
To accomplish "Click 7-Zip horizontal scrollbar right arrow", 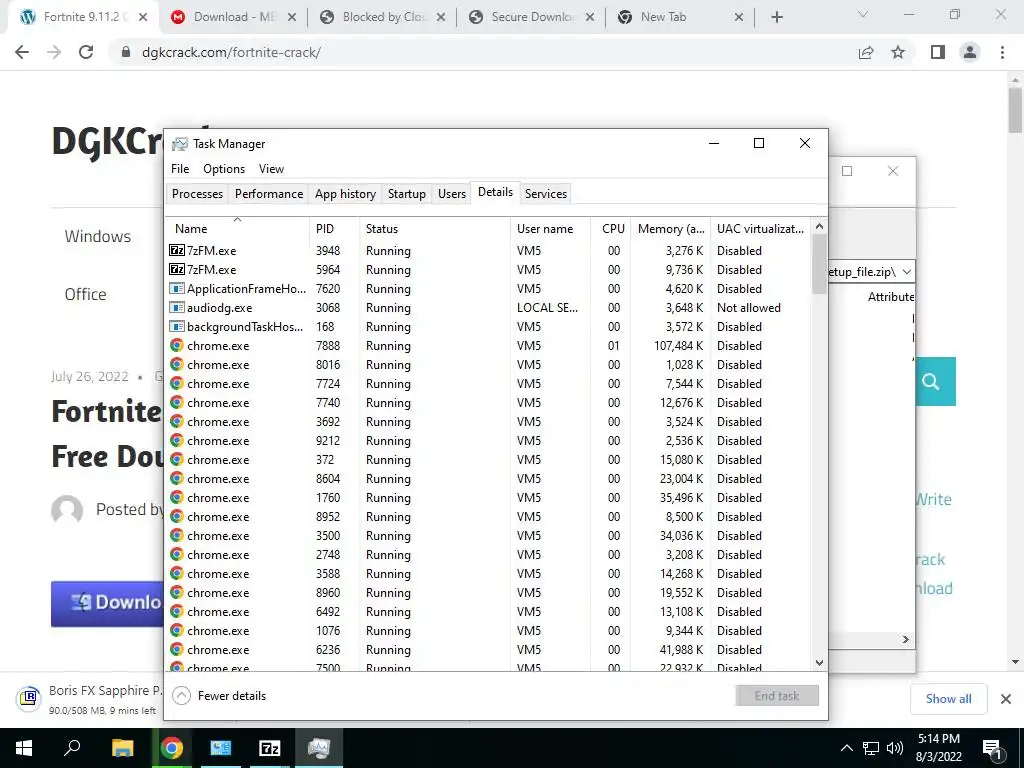I will pos(906,639).
